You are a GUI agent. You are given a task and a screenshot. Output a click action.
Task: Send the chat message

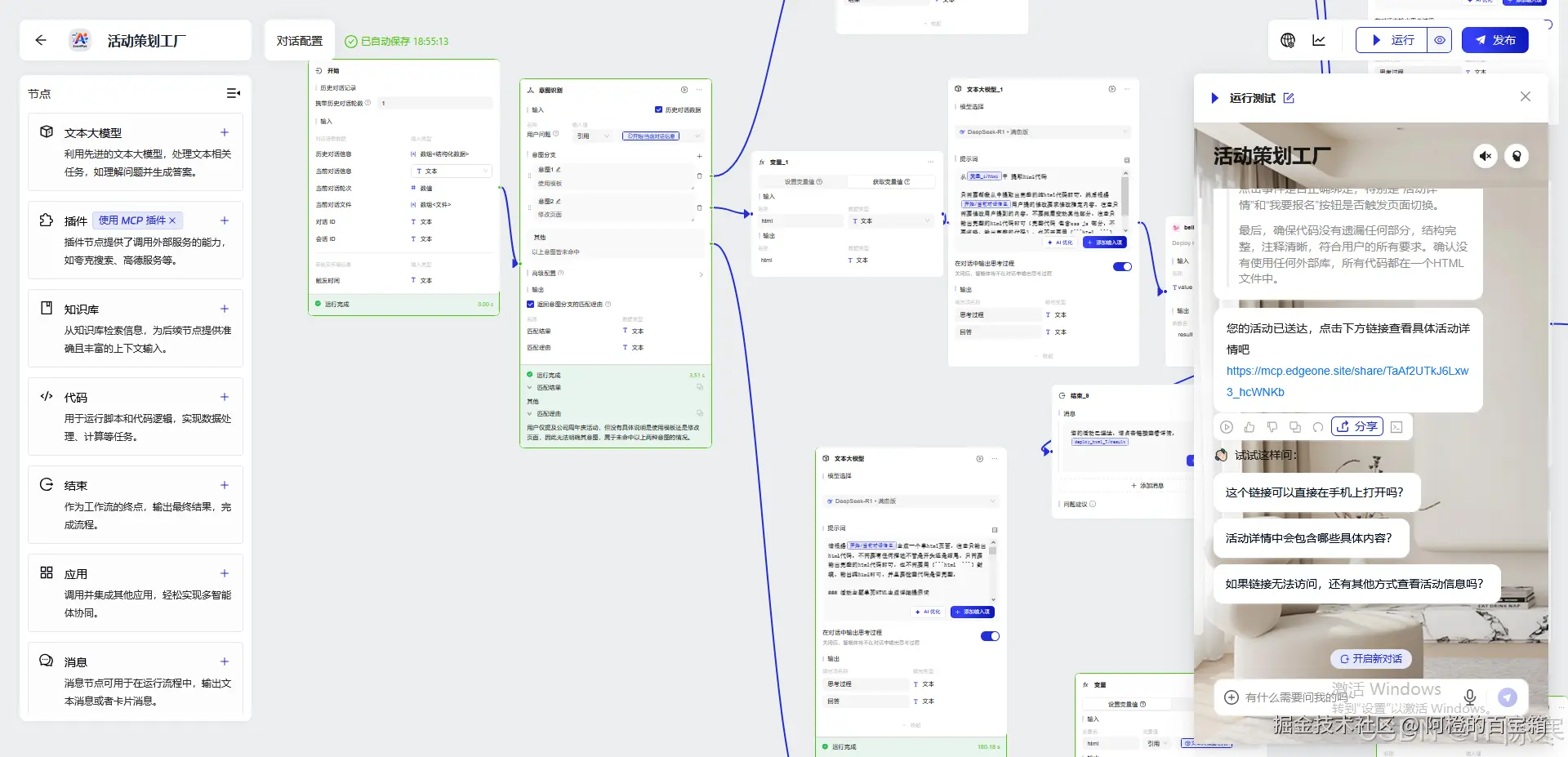coord(1508,697)
